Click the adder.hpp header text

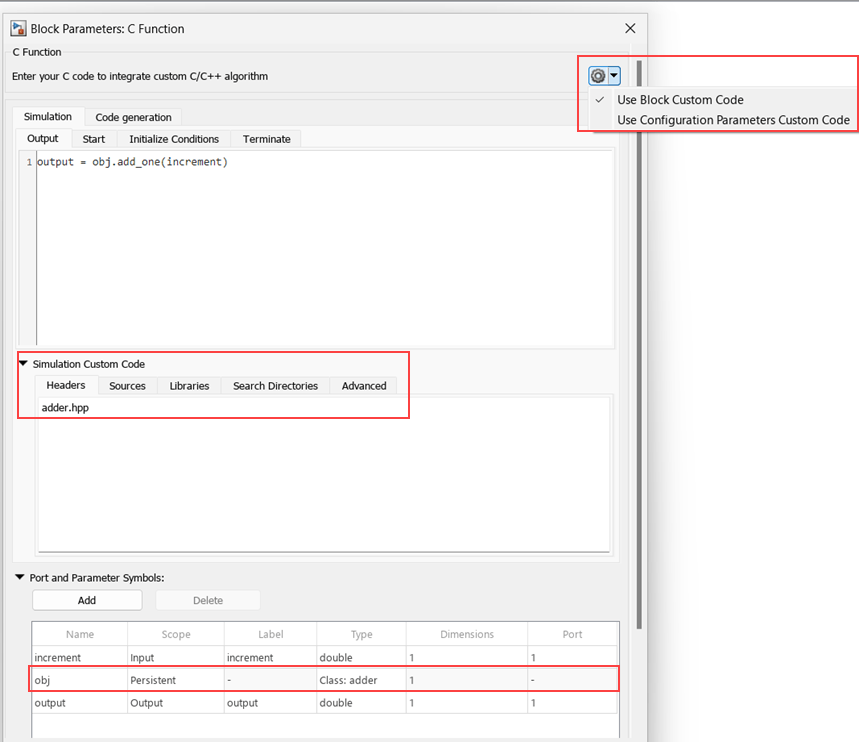[65, 408]
